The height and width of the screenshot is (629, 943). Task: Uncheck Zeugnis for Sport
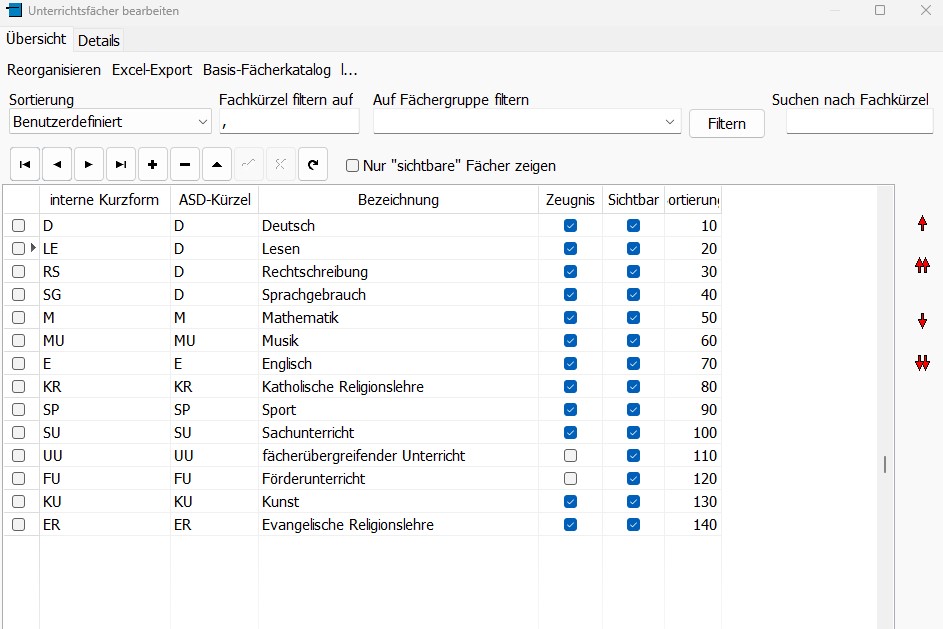click(570, 410)
